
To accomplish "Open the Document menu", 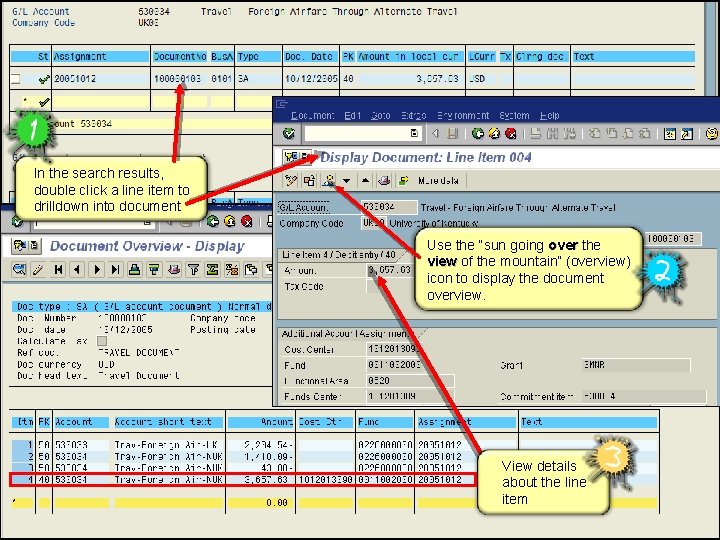I will 312,116.
